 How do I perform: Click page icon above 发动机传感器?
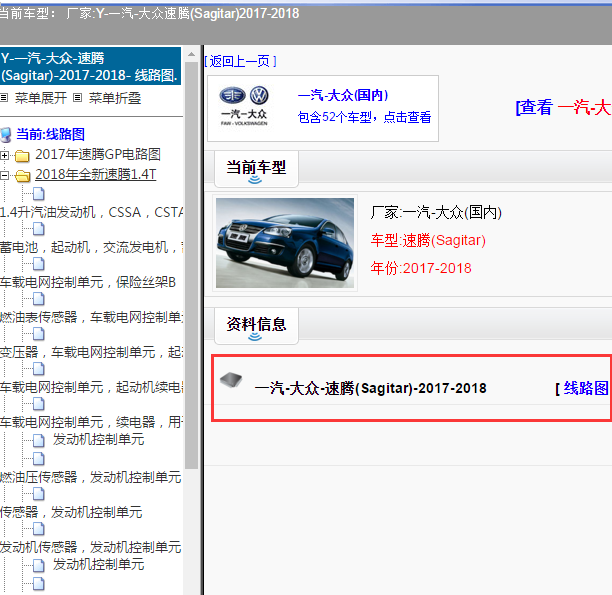tap(39, 529)
